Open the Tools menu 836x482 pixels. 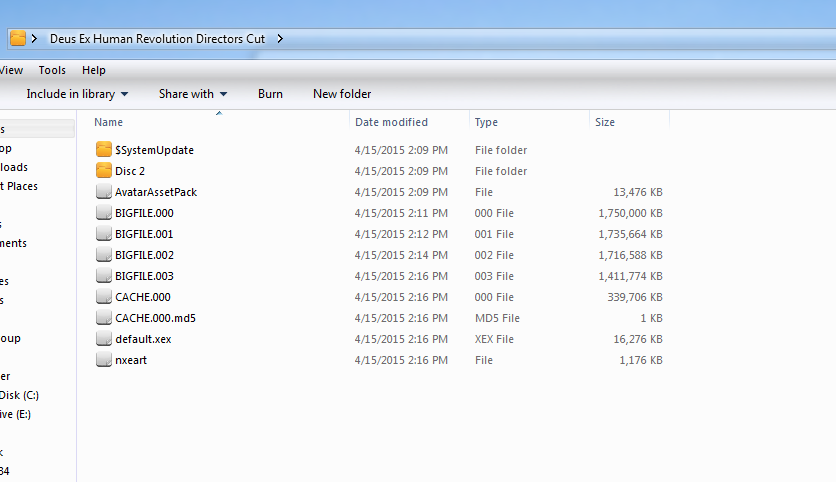[52, 71]
